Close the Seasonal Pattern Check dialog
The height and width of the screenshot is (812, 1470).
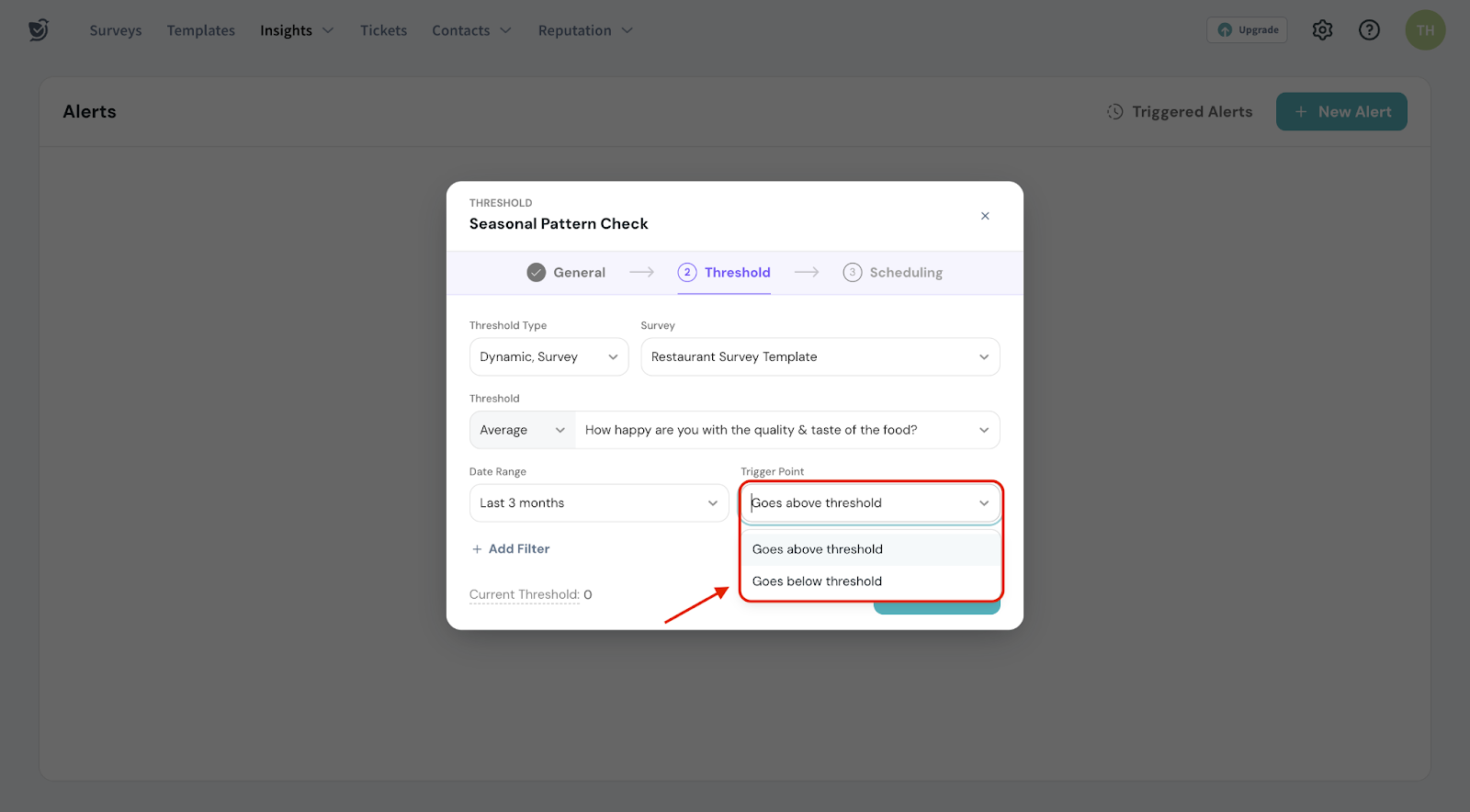coord(985,216)
